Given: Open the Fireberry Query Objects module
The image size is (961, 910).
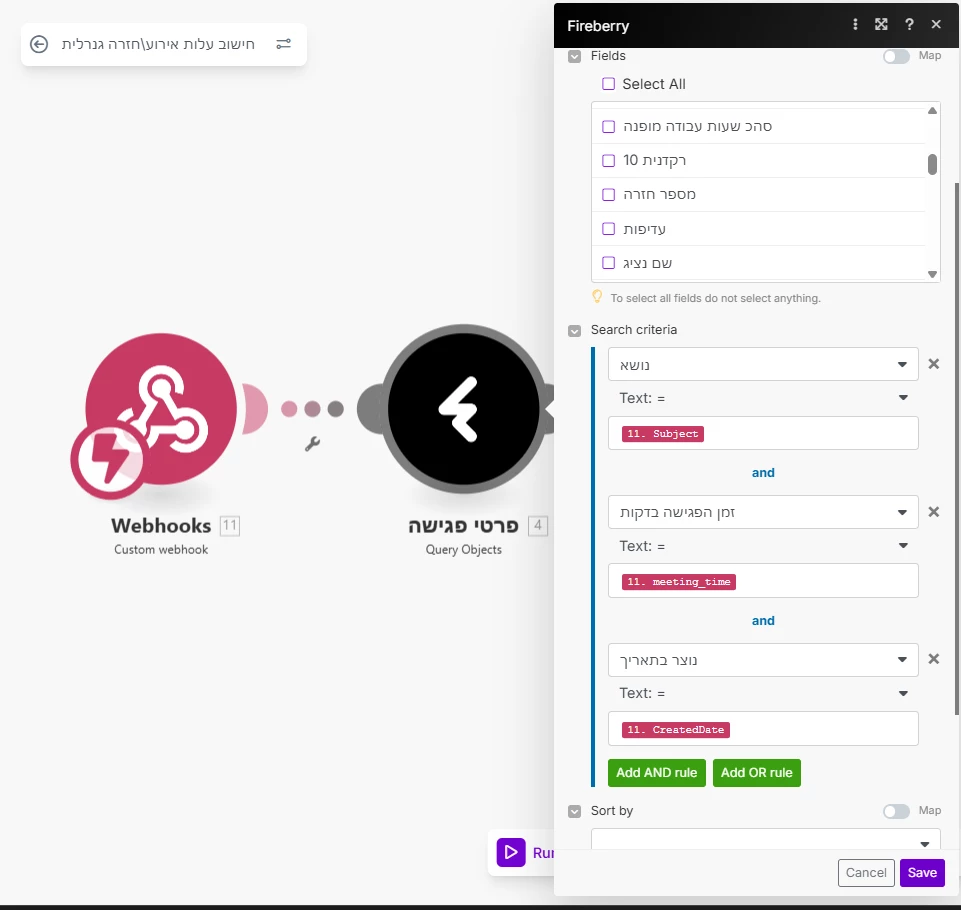Looking at the screenshot, I should [463, 409].
